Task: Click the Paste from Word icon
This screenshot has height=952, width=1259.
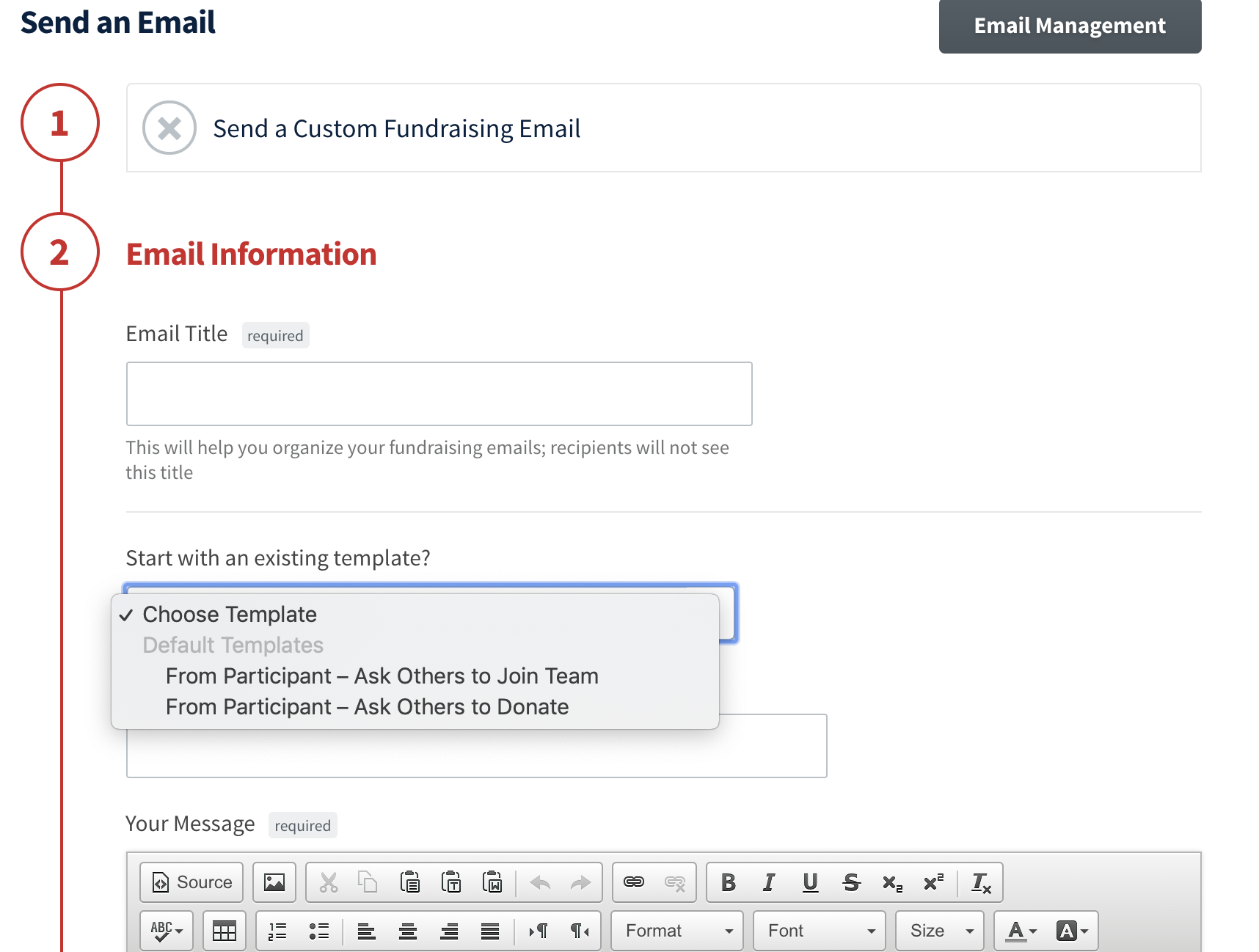Action: point(492,882)
